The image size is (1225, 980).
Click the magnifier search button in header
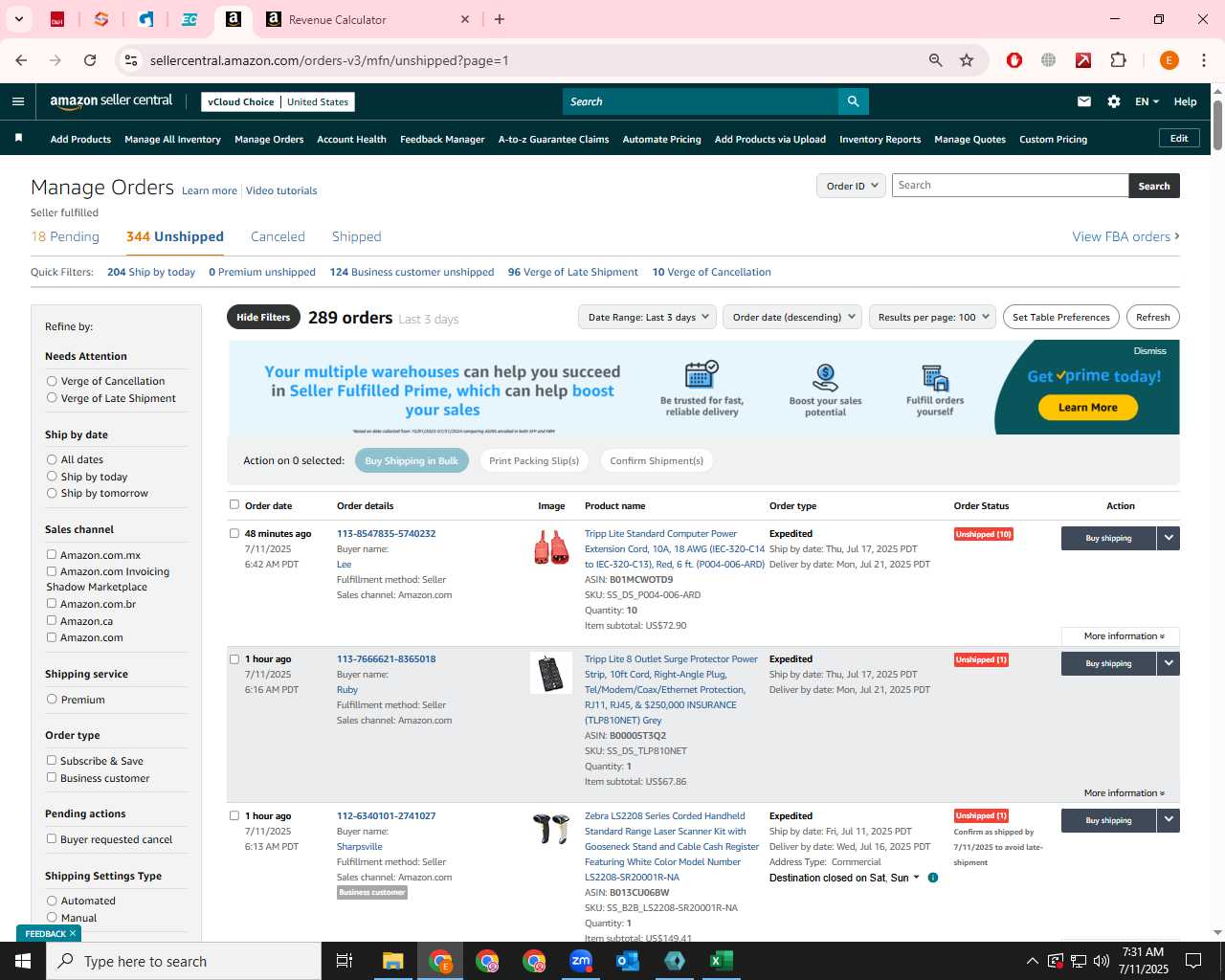[853, 101]
